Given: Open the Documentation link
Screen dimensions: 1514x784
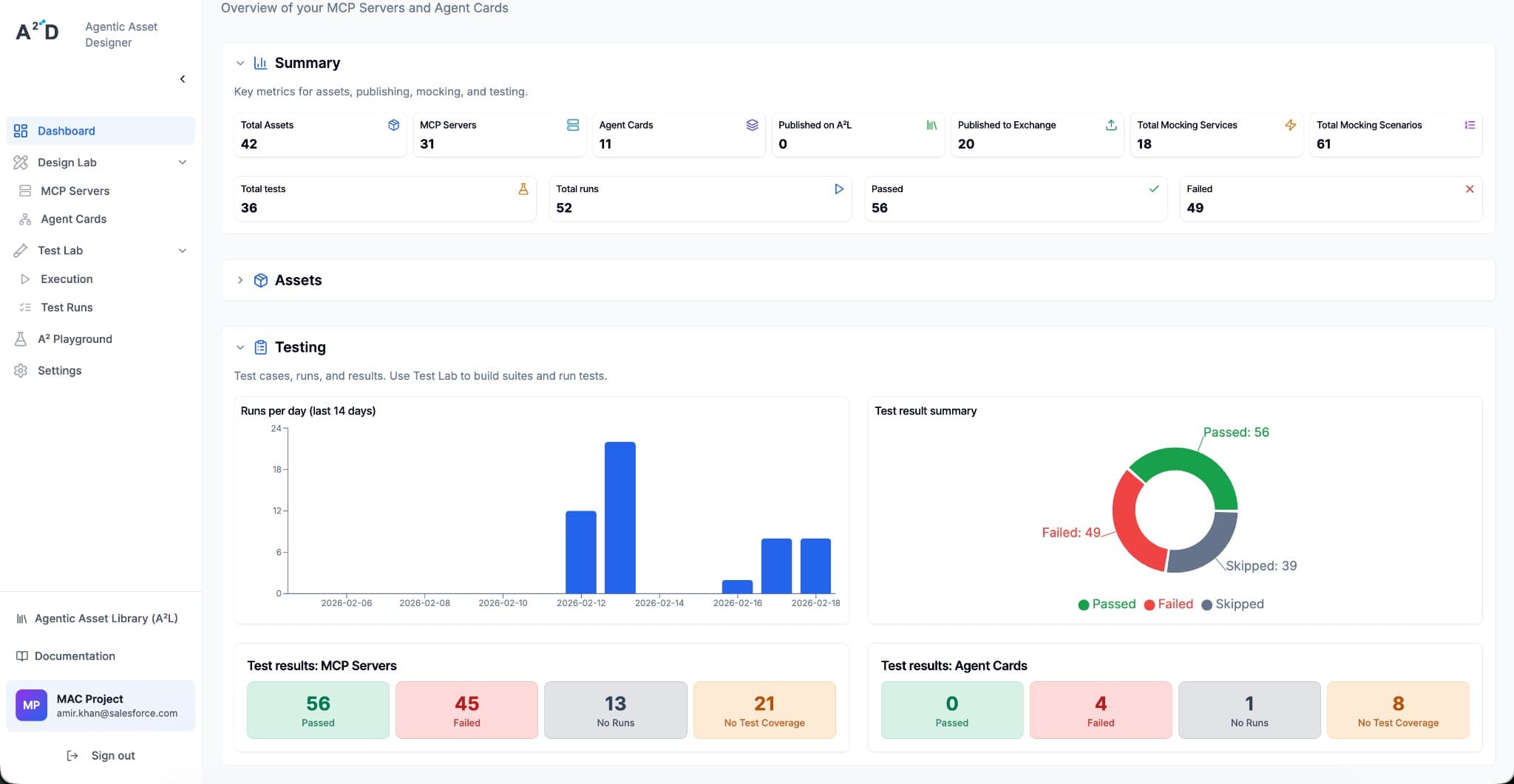Looking at the screenshot, I should coord(74,656).
